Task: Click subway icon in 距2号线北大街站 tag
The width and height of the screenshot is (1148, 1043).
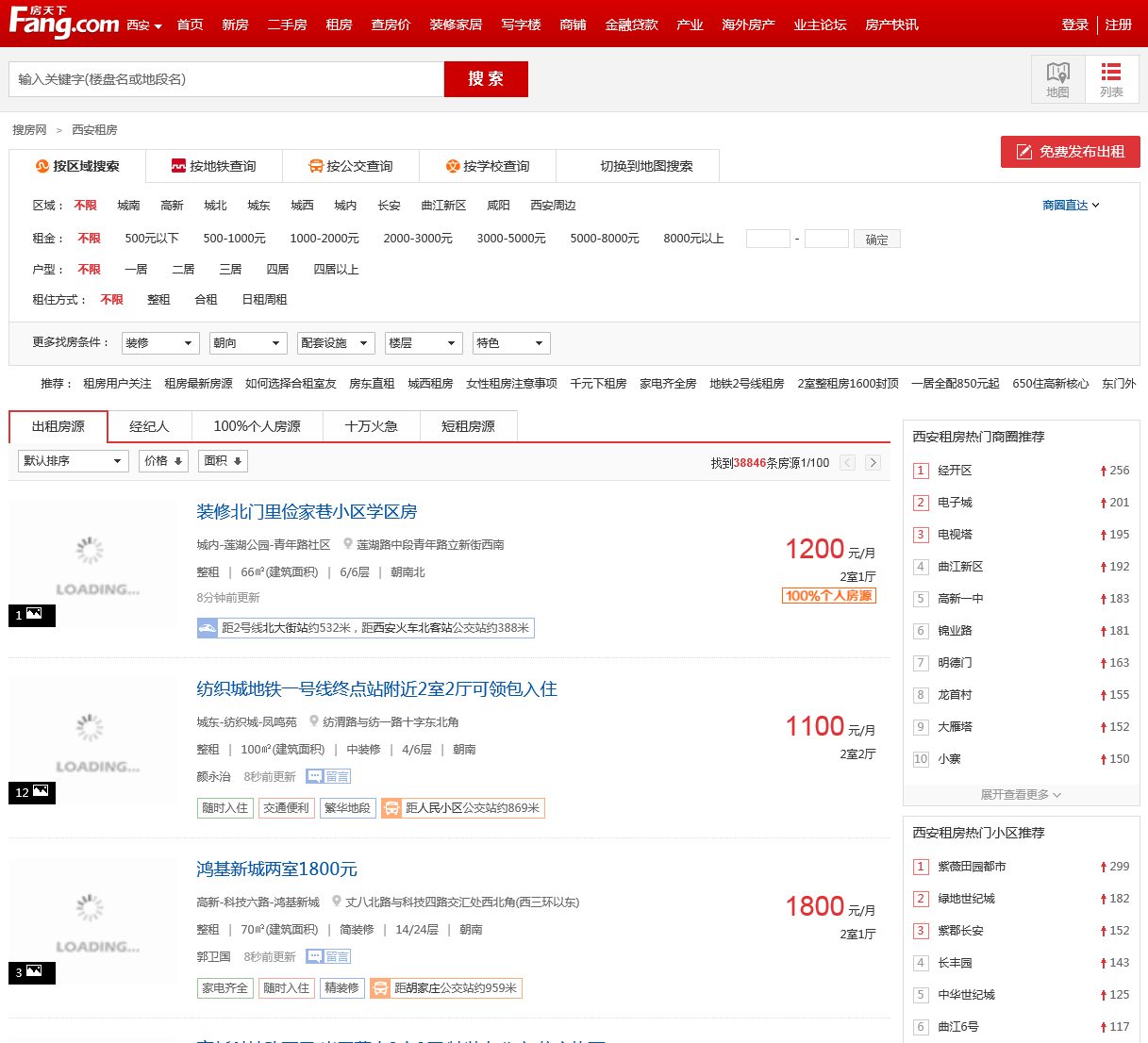Action: 208,627
